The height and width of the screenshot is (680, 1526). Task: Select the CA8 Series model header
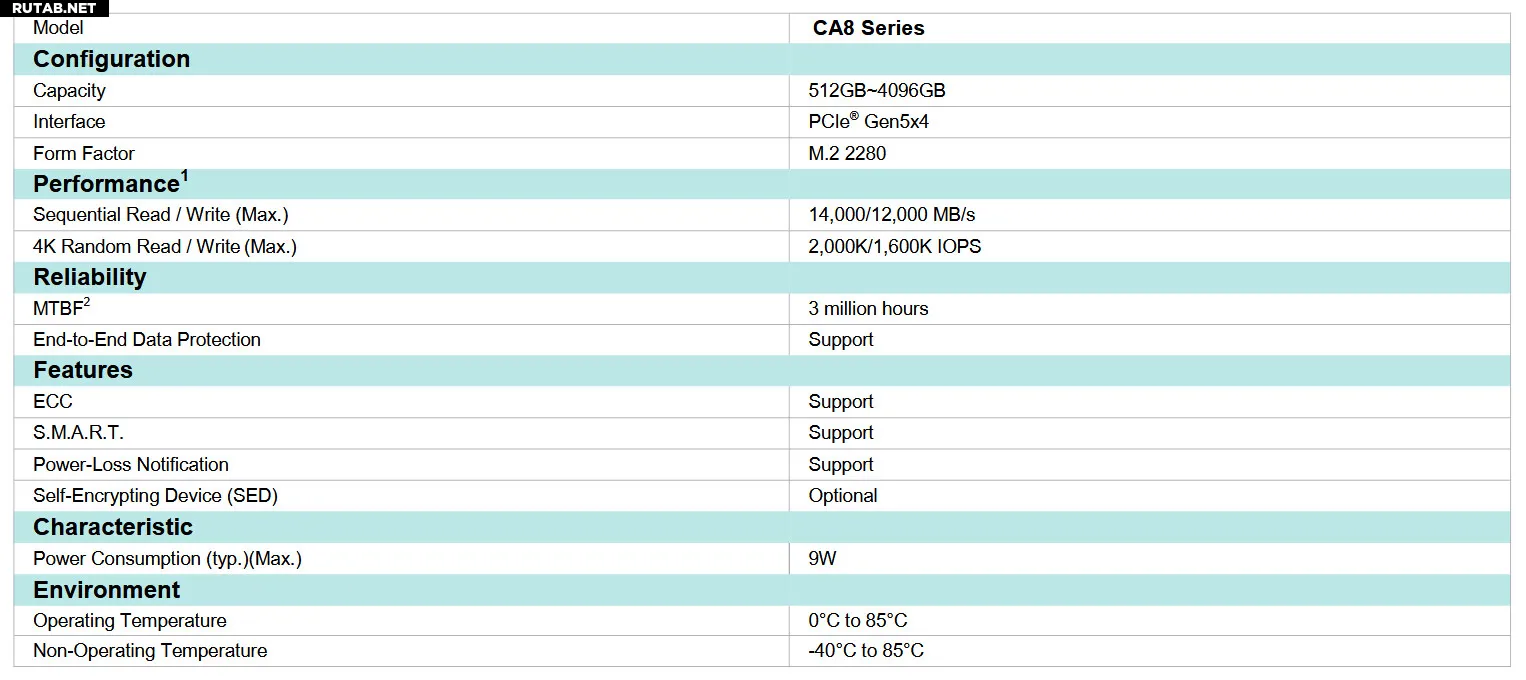click(868, 28)
